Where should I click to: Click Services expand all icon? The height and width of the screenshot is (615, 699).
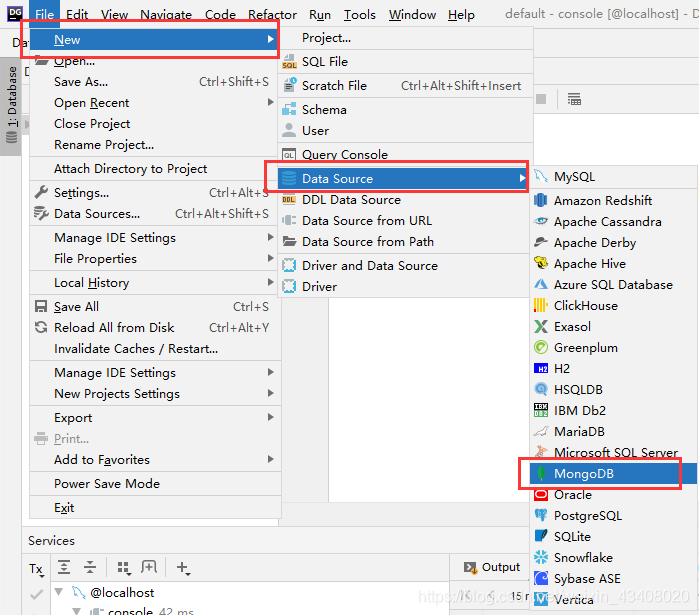click(64, 567)
